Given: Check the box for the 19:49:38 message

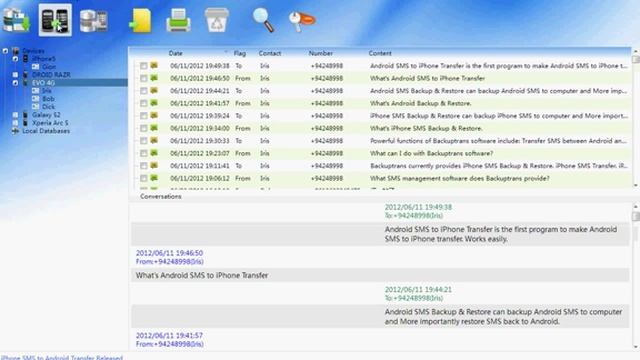Looking at the screenshot, I should [144, 66].
